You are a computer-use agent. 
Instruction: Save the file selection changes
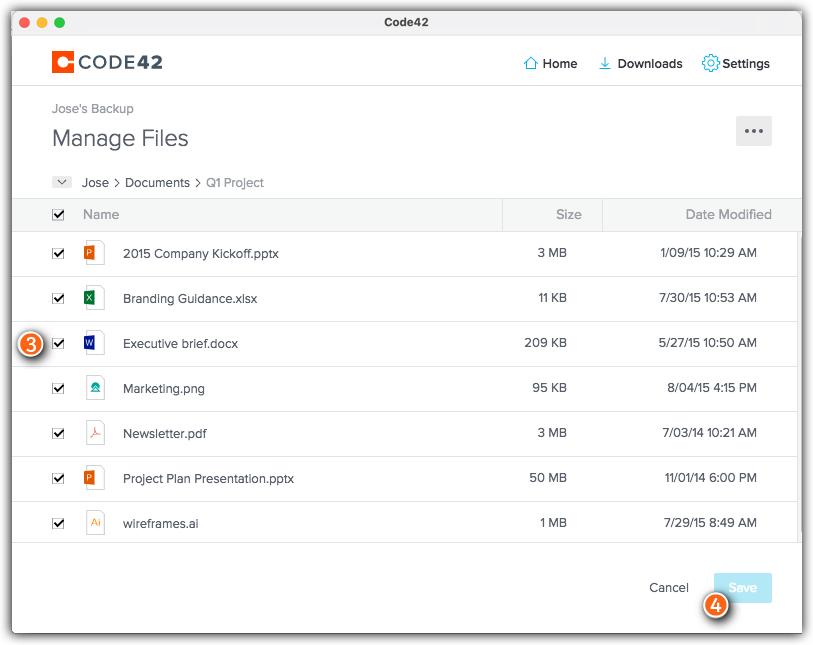coord(742,587)
